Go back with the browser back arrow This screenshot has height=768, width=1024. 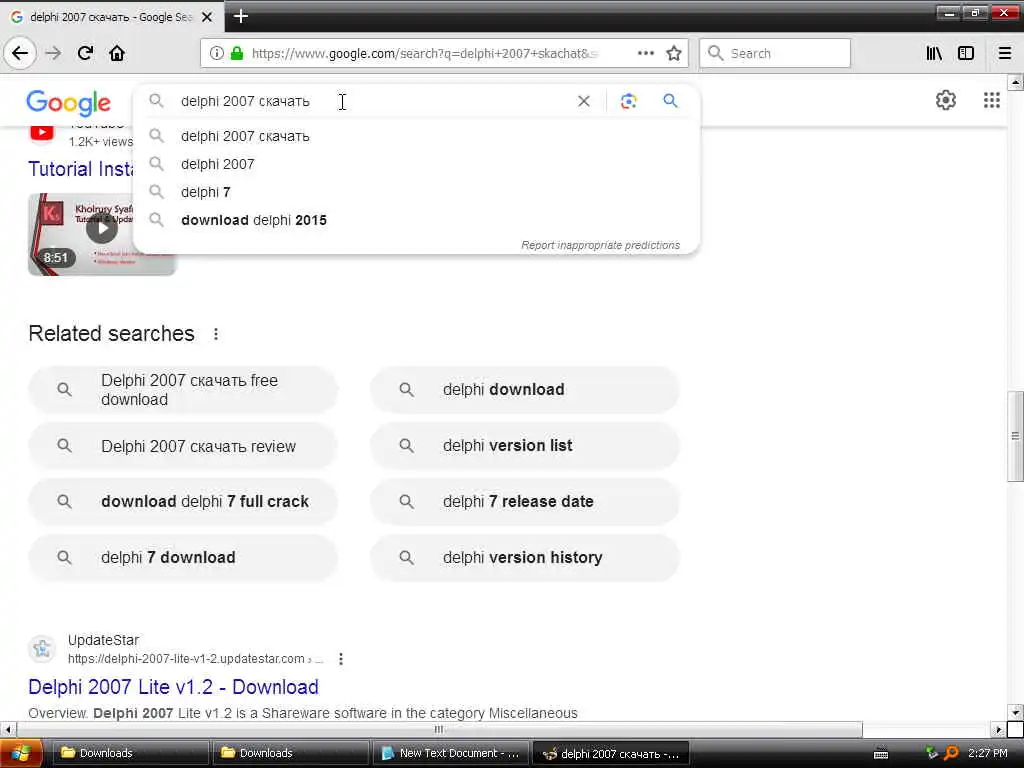20,53
